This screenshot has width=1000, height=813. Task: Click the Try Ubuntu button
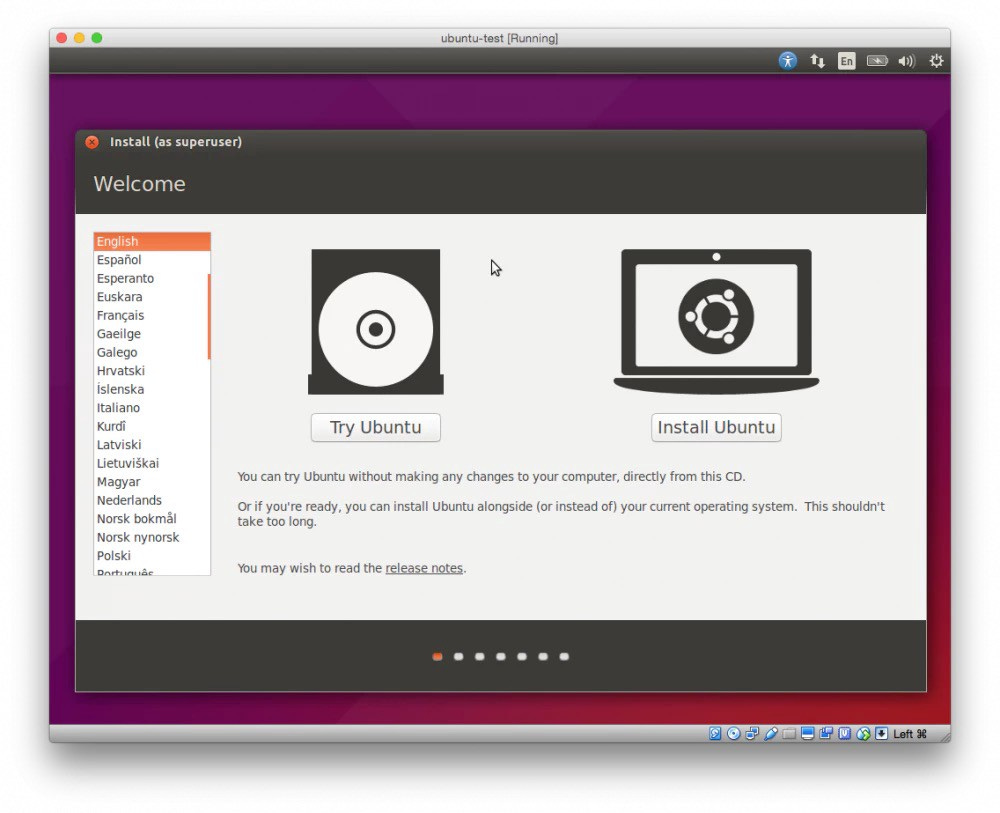pyautogui.click(x=376, y=427)
